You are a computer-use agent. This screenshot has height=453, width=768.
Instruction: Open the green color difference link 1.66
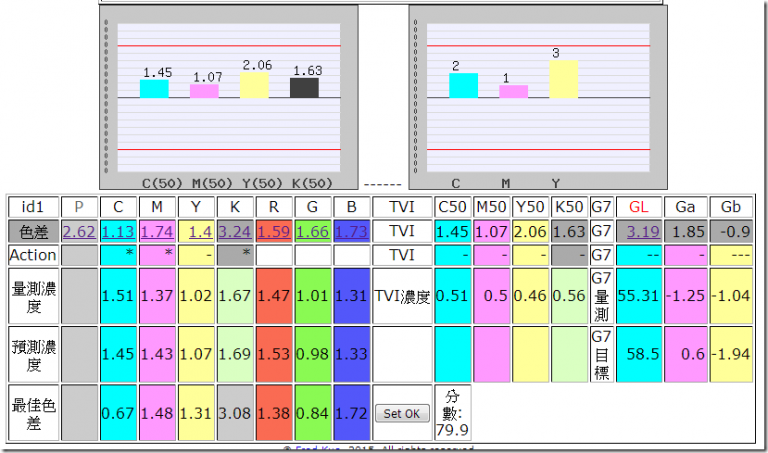tap(312, 231)
